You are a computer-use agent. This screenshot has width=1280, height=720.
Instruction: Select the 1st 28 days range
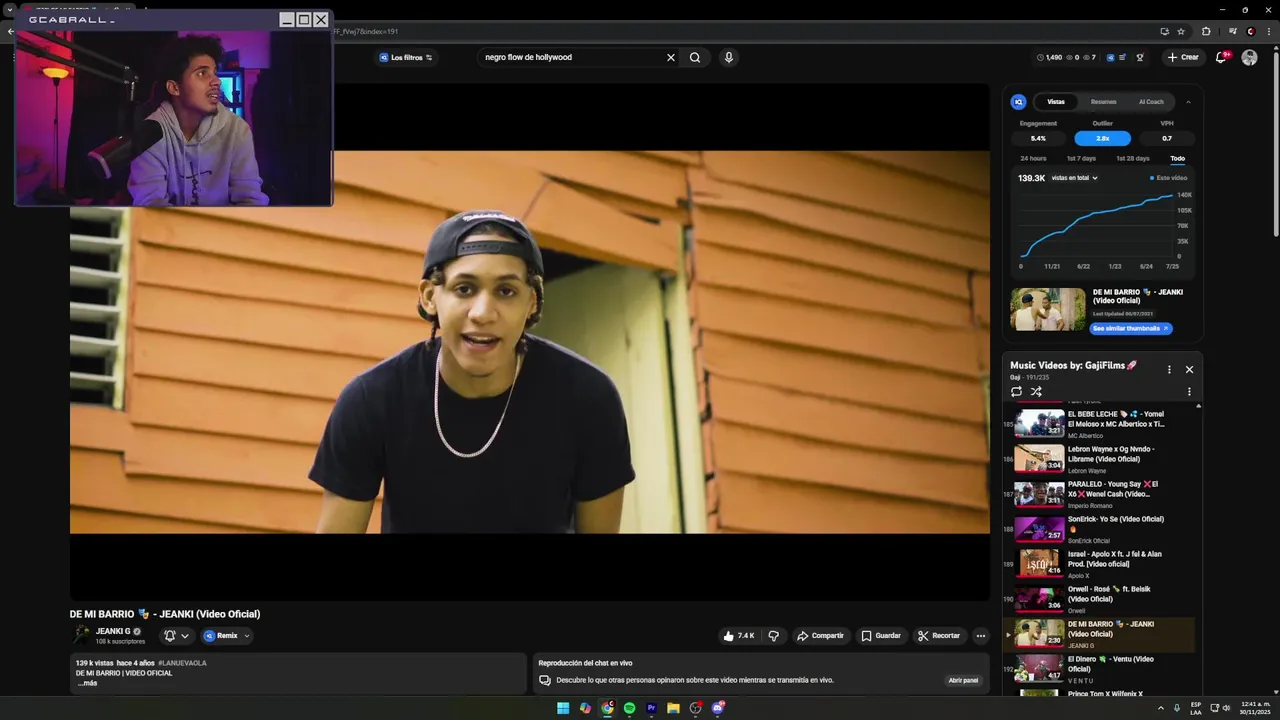coord(1133,158)
